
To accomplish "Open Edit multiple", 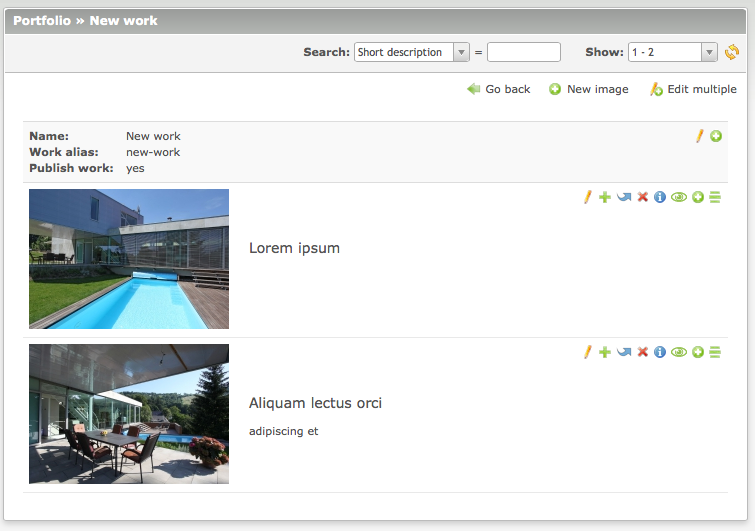I will point(693,89).
